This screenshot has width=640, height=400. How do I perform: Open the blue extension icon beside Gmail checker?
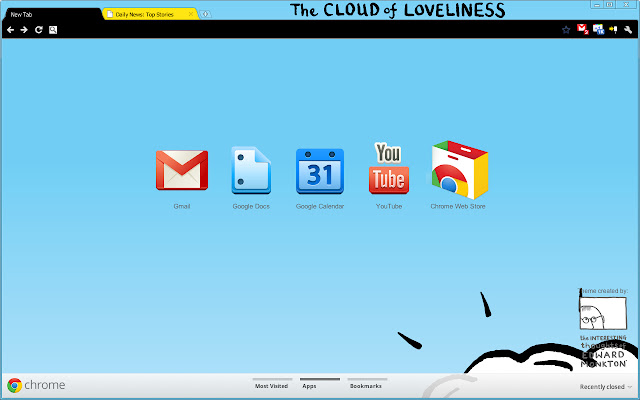(x=598, y=29)
